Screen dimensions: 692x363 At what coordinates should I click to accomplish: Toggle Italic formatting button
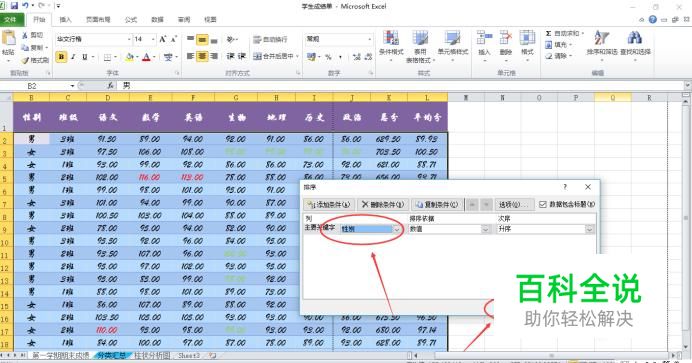pyautogui.click(x=73, y=57)
